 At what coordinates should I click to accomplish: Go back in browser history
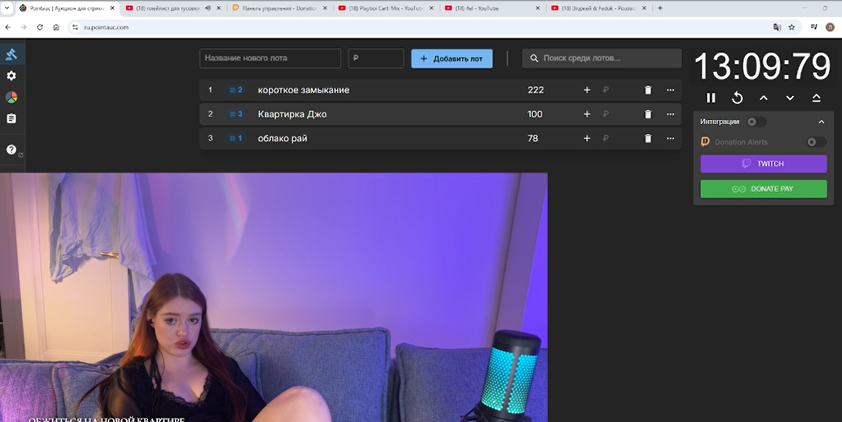[8, 27]
